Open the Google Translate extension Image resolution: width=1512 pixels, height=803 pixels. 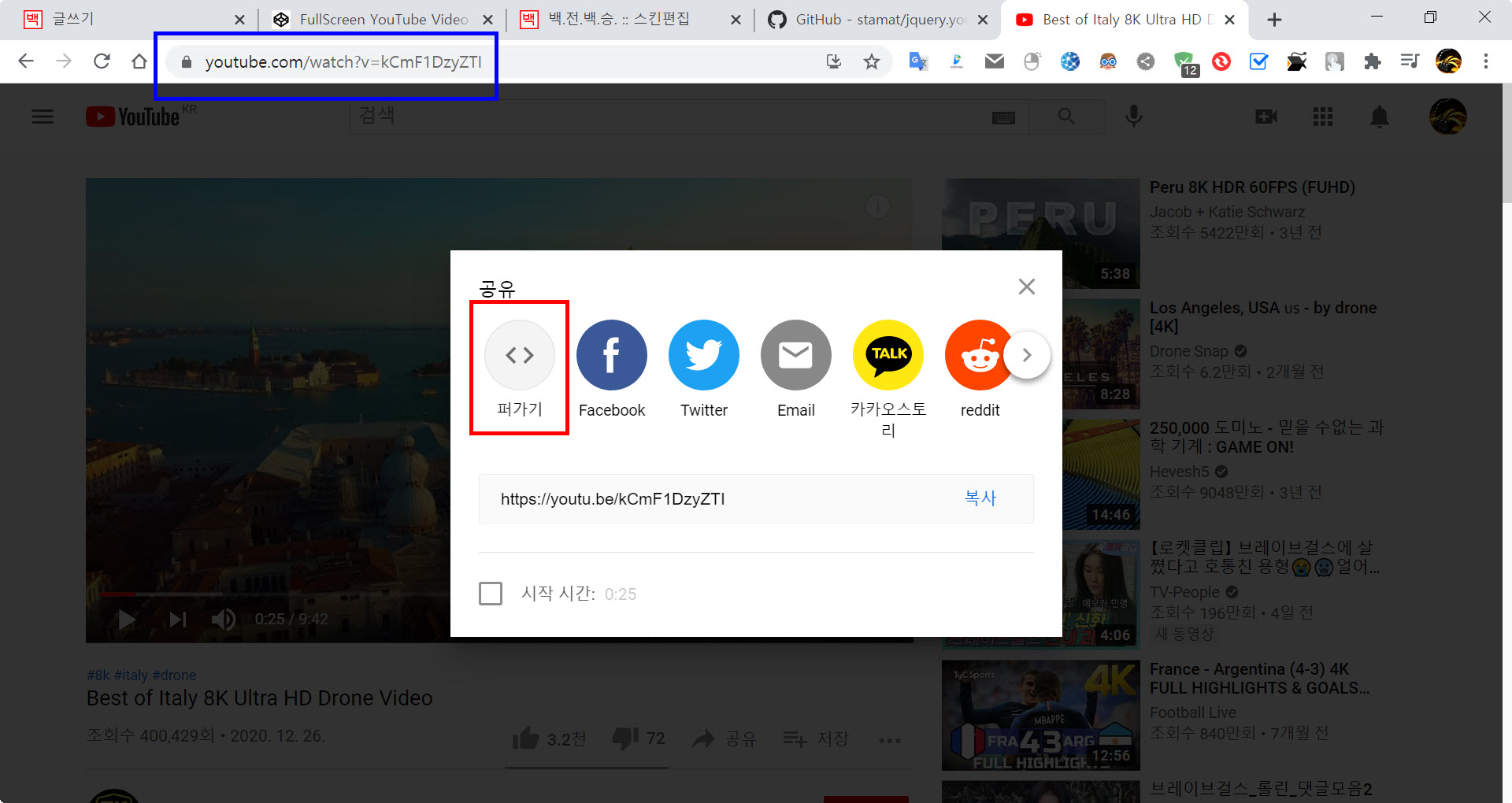tap(918, 61)
